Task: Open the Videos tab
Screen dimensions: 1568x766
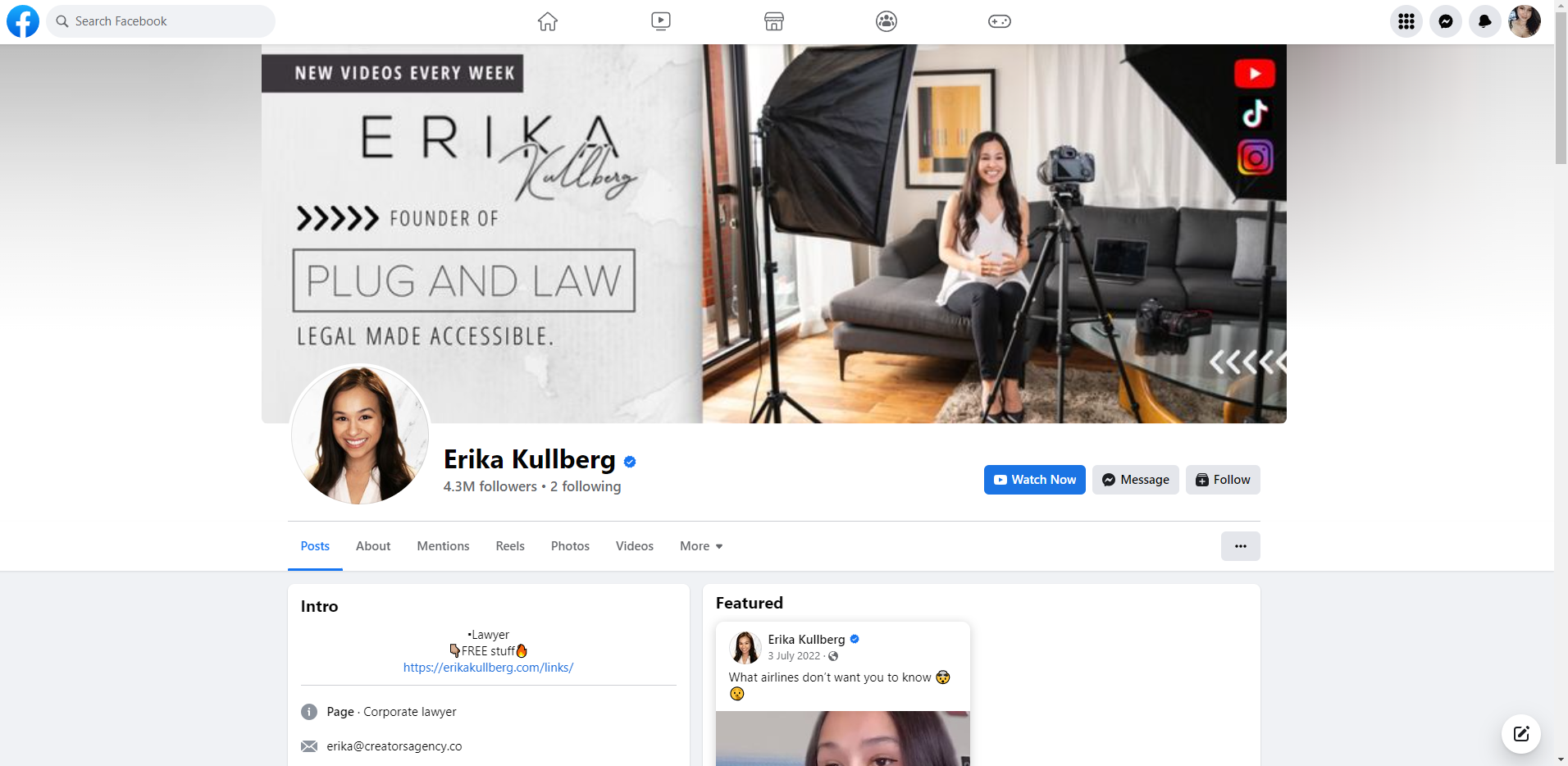Action: pos(635,546)
